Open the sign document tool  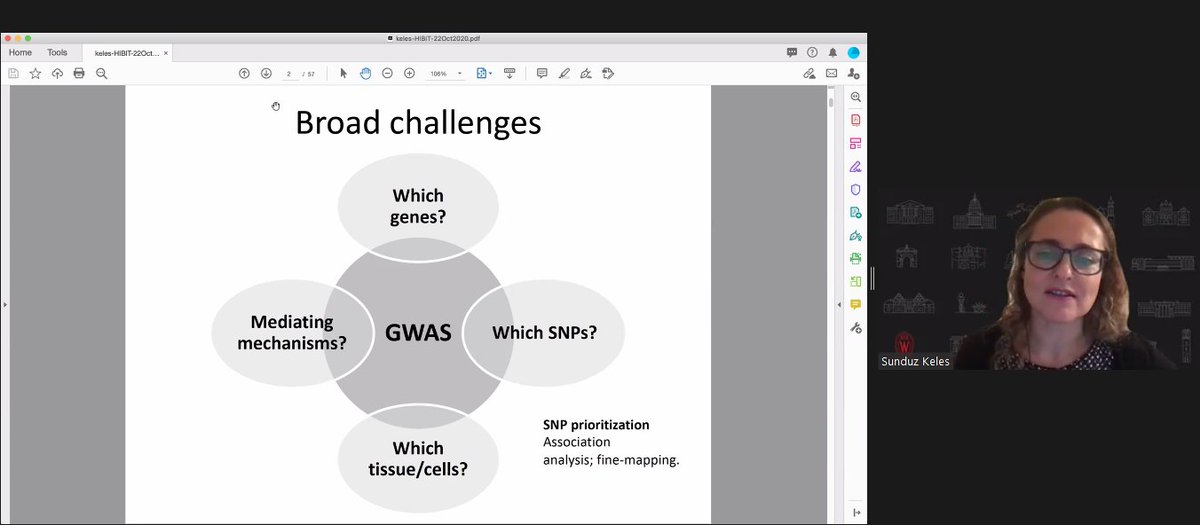[x=586, y=73]
